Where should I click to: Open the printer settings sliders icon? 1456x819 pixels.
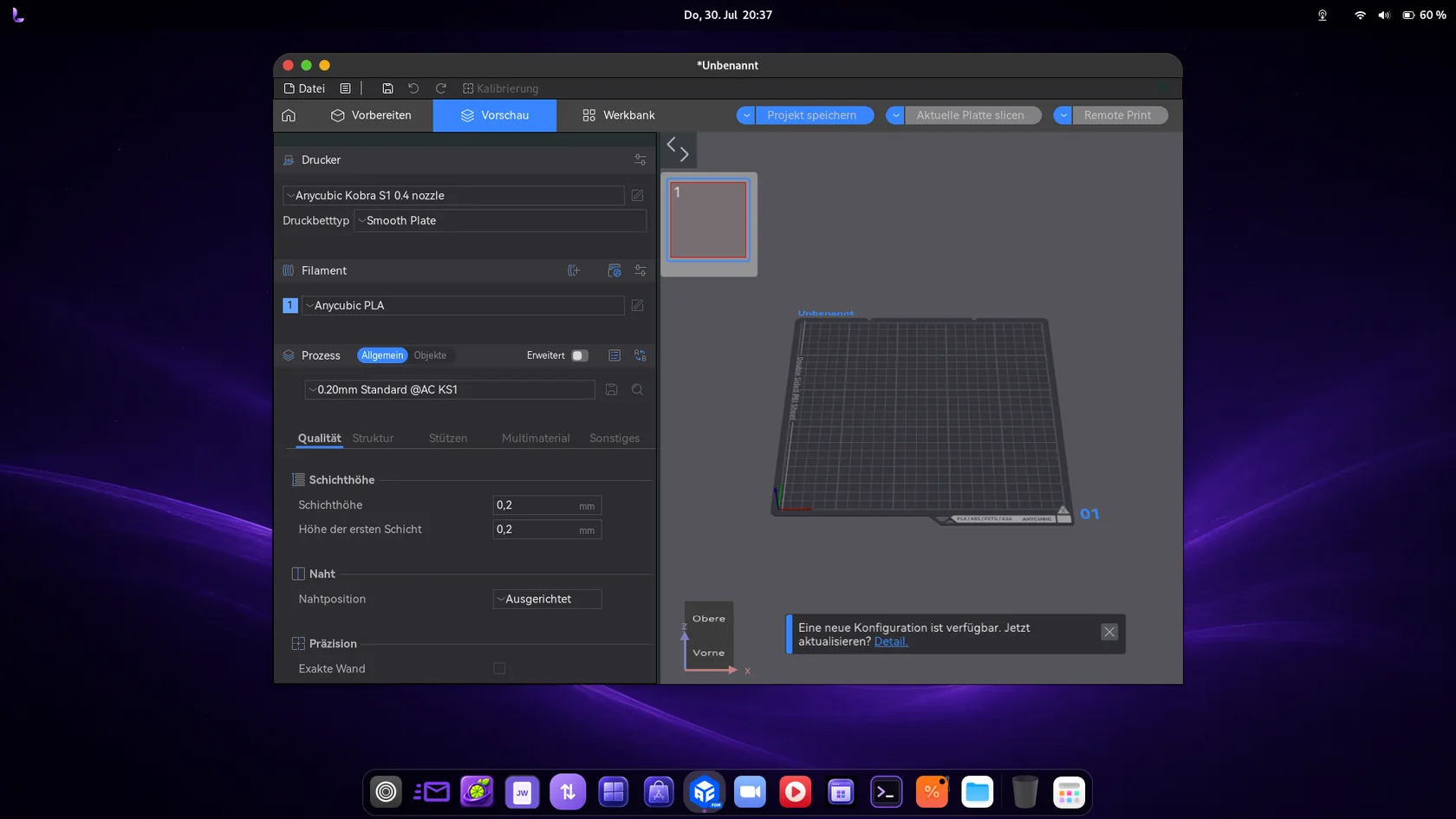click(640, 159)
